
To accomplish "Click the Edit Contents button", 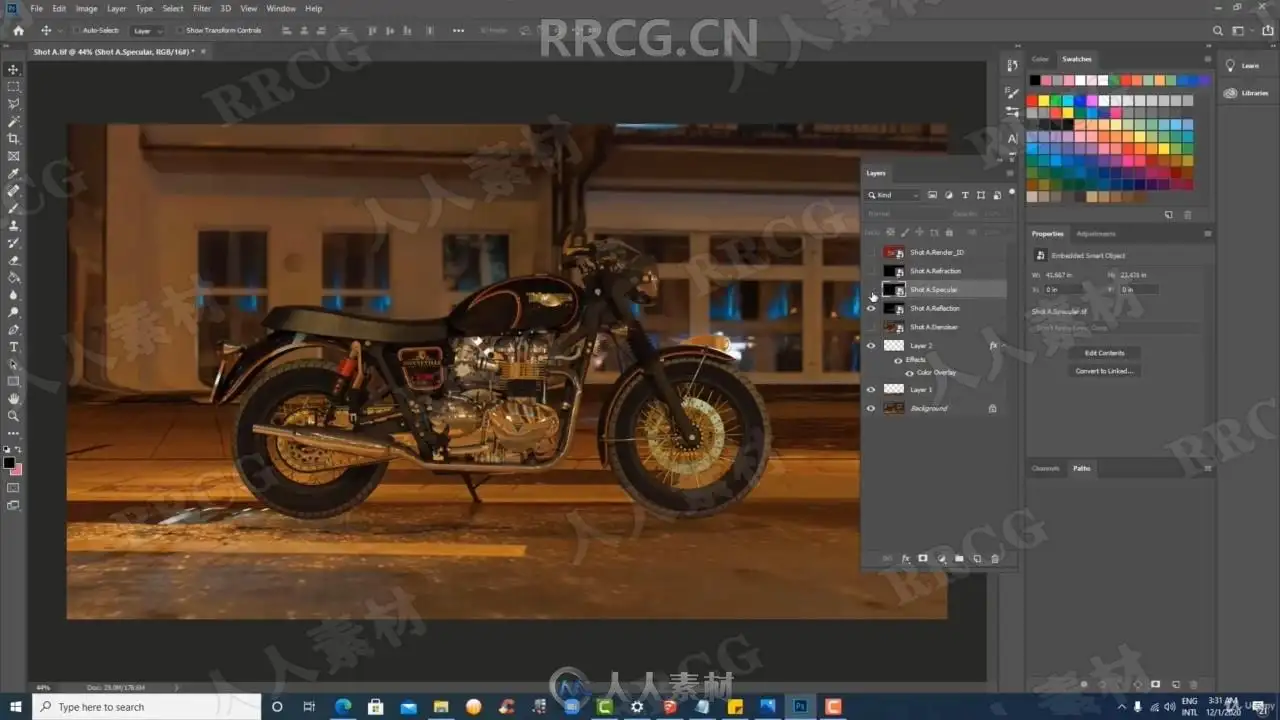I will click(1104, 353).
